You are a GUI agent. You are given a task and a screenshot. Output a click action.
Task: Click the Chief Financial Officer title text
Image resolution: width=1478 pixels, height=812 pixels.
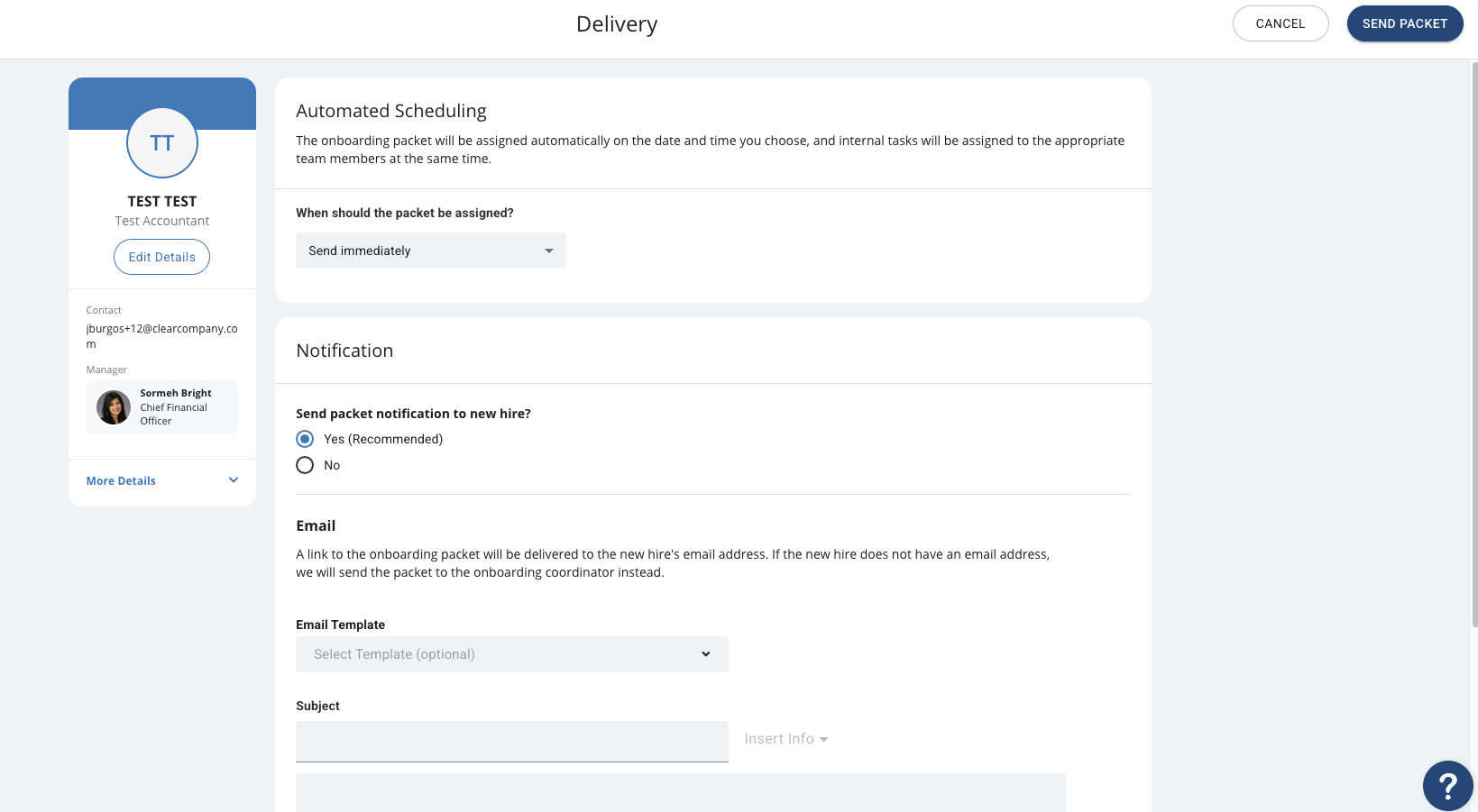174,415
